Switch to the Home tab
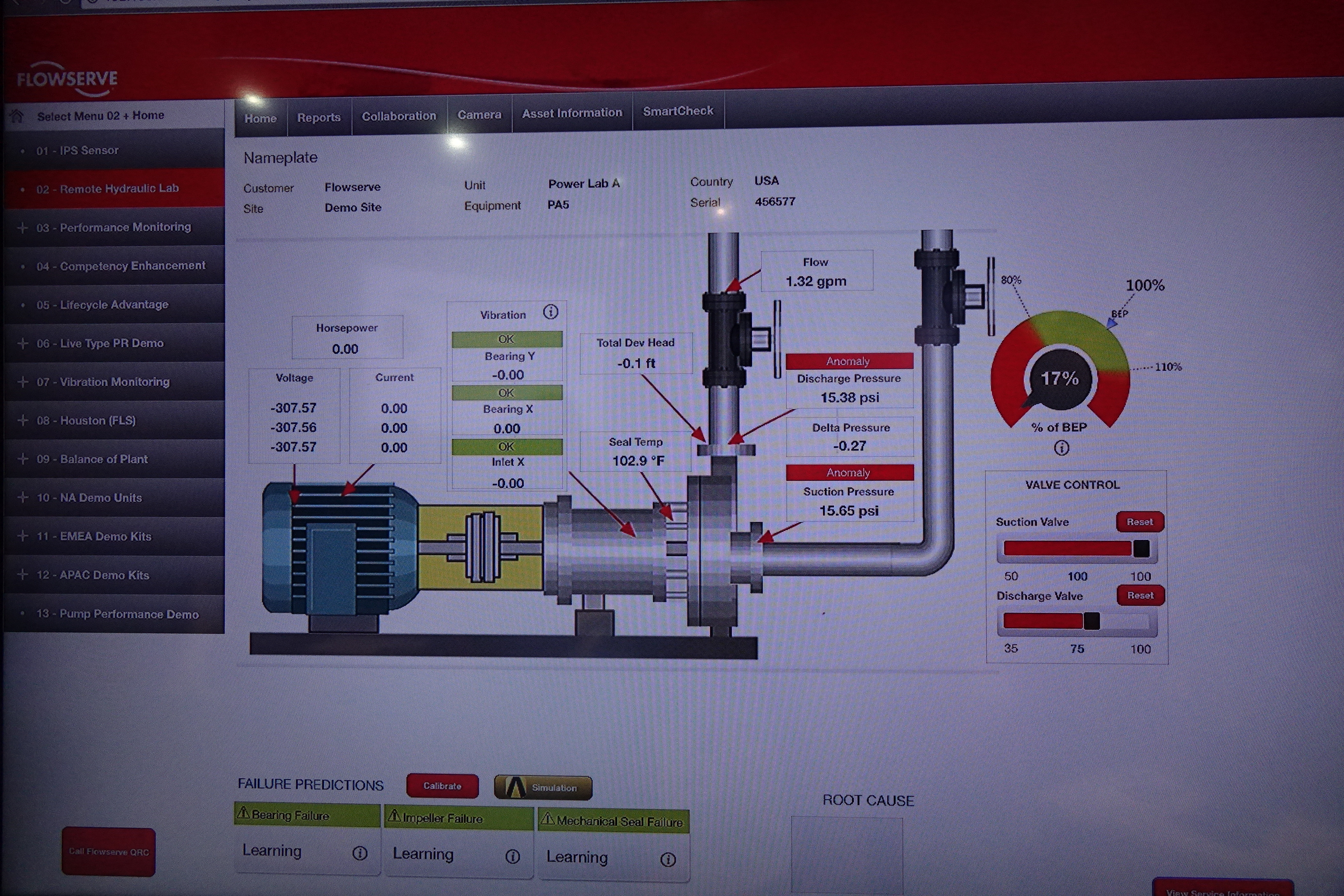The width and height of the screenshot is (1344, 896). coord(260,118)
